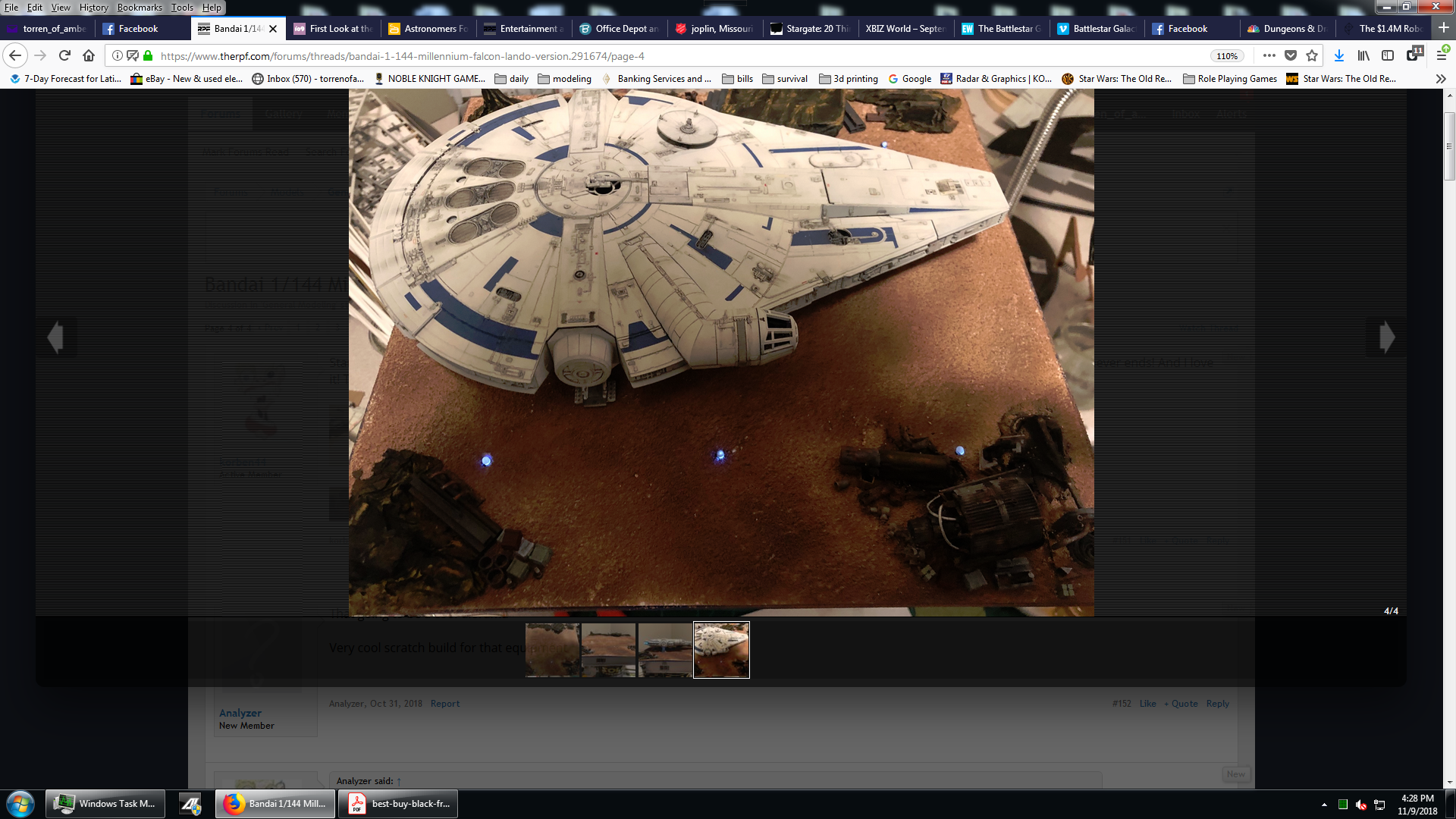Select the second lightbox thumbnail

tap(608, 650)
